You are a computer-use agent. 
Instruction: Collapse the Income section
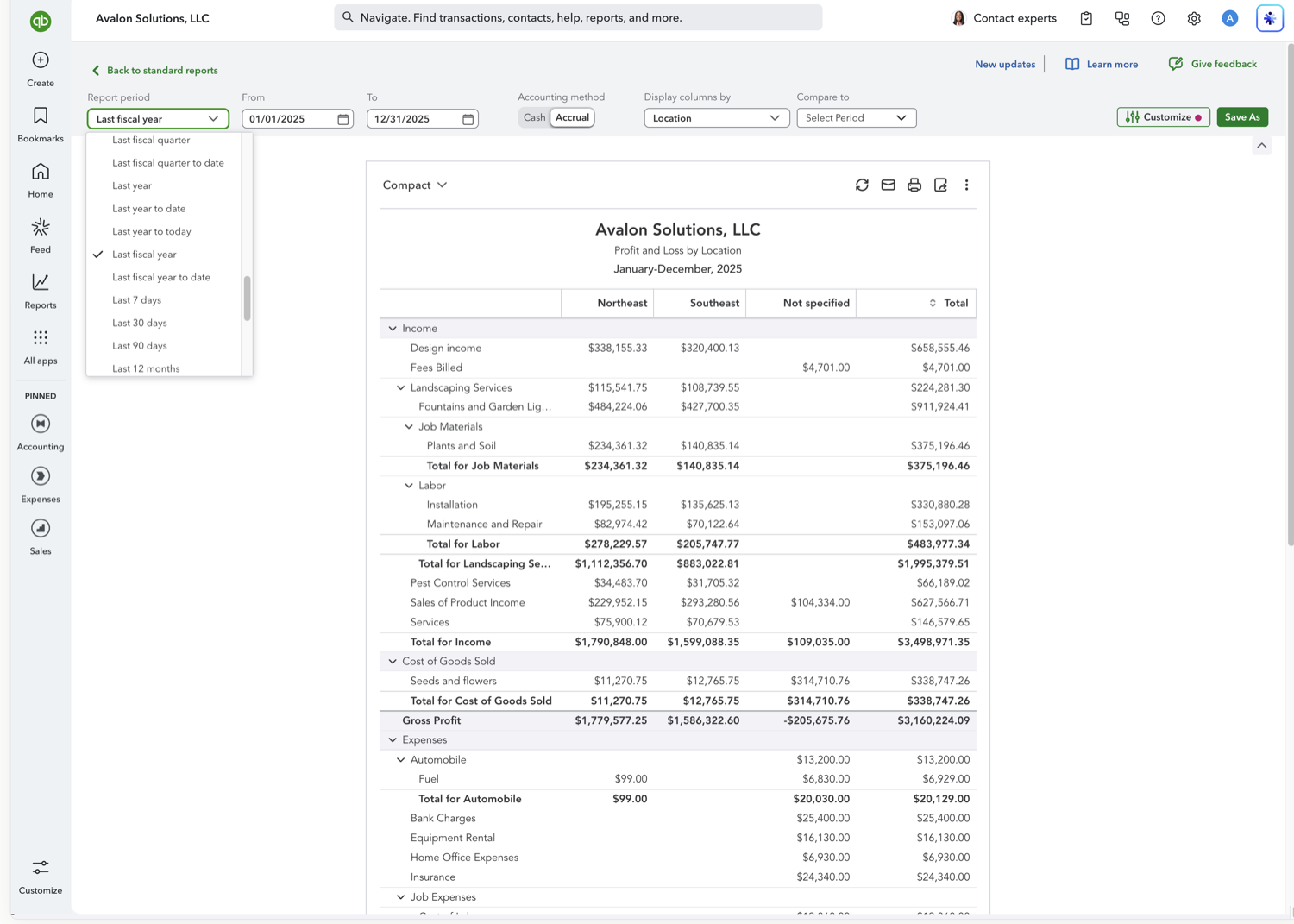point(393,329)
